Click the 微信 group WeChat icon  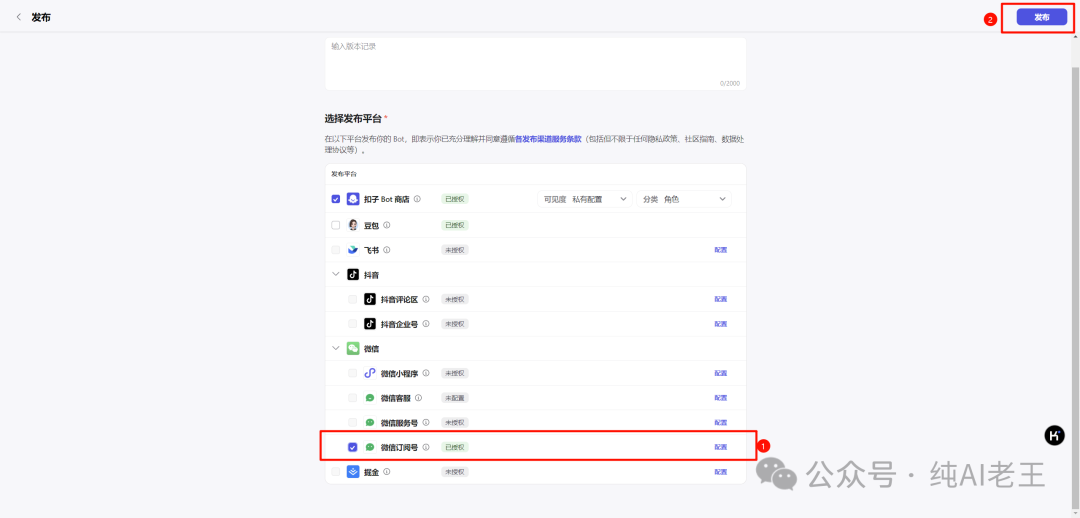click(x=353, y=349)
